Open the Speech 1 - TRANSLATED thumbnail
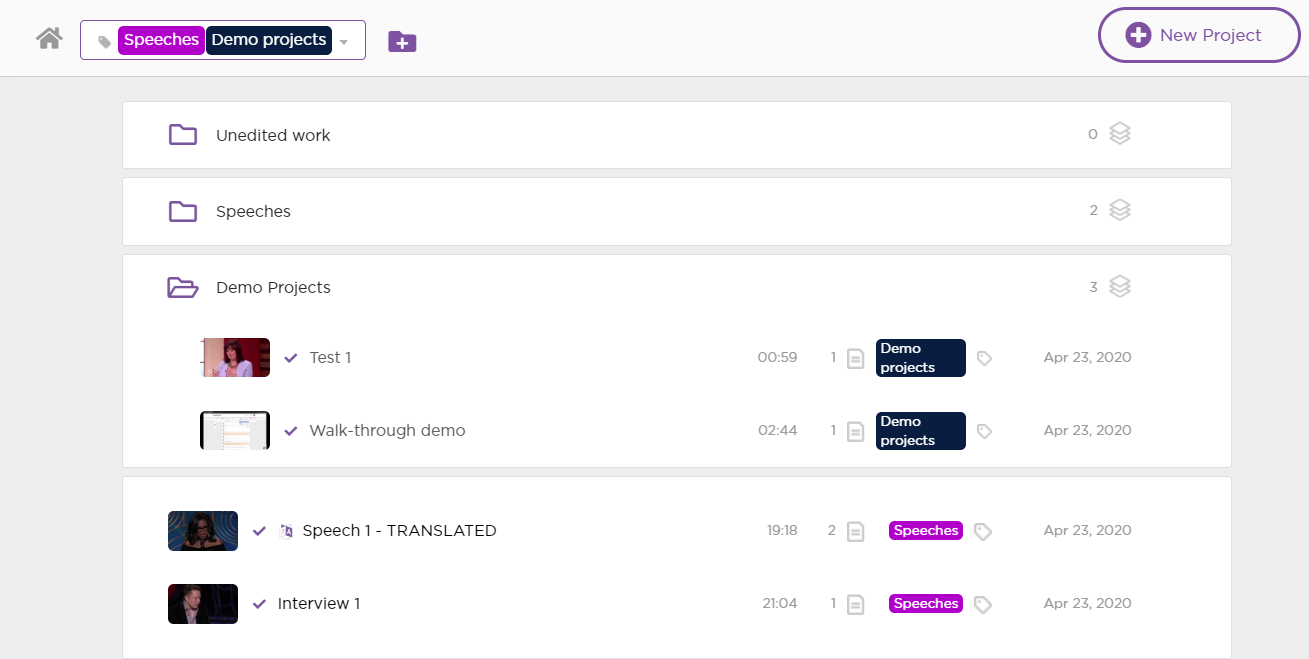Screen dimensions: 1309x659 coord(203,531)
